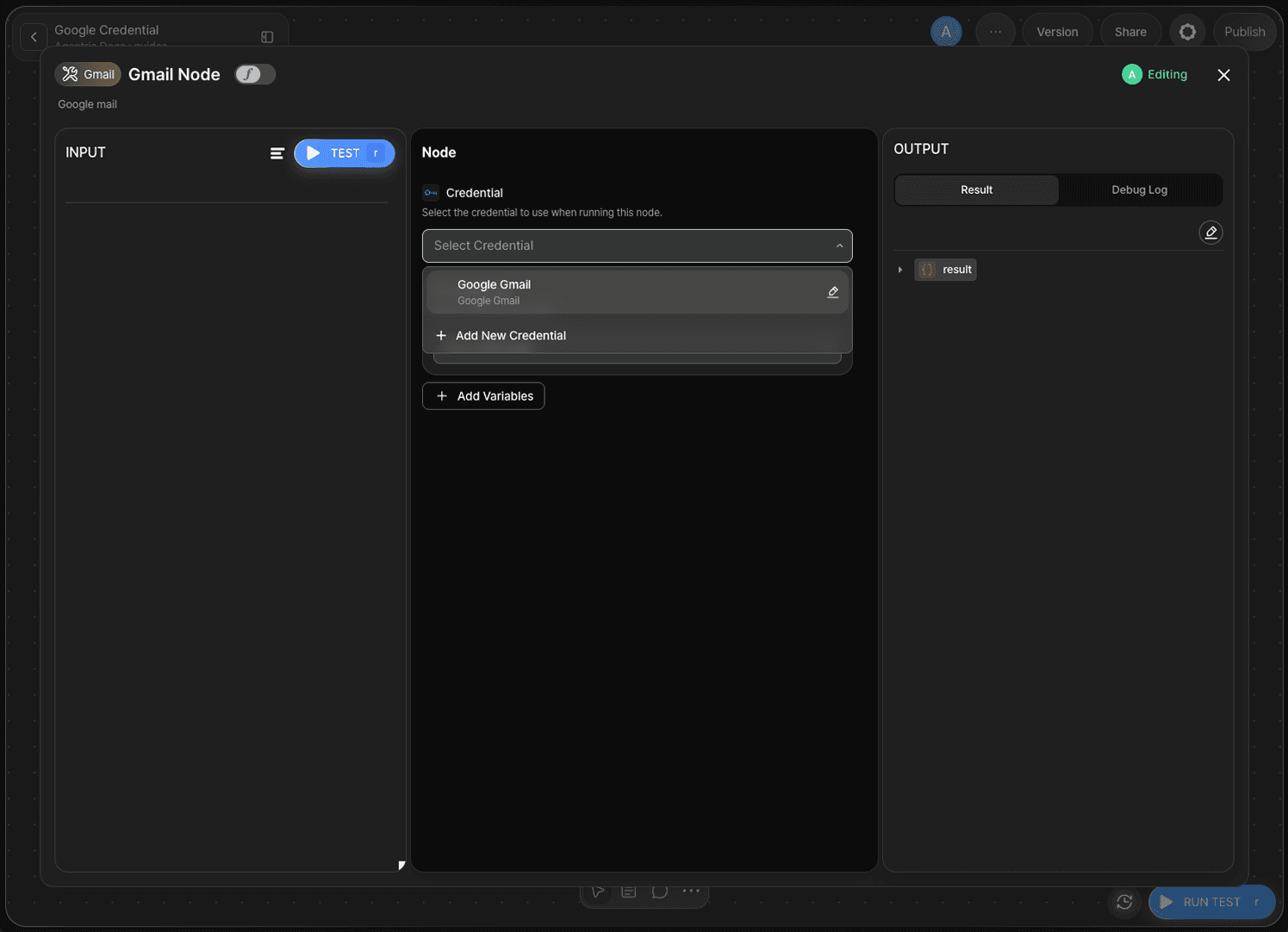Expand the result tree arrow

[900, 270]
